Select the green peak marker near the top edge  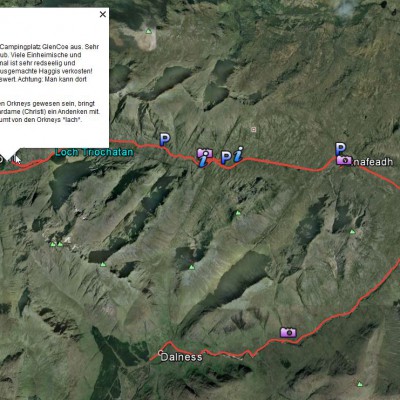coord(149,31)
